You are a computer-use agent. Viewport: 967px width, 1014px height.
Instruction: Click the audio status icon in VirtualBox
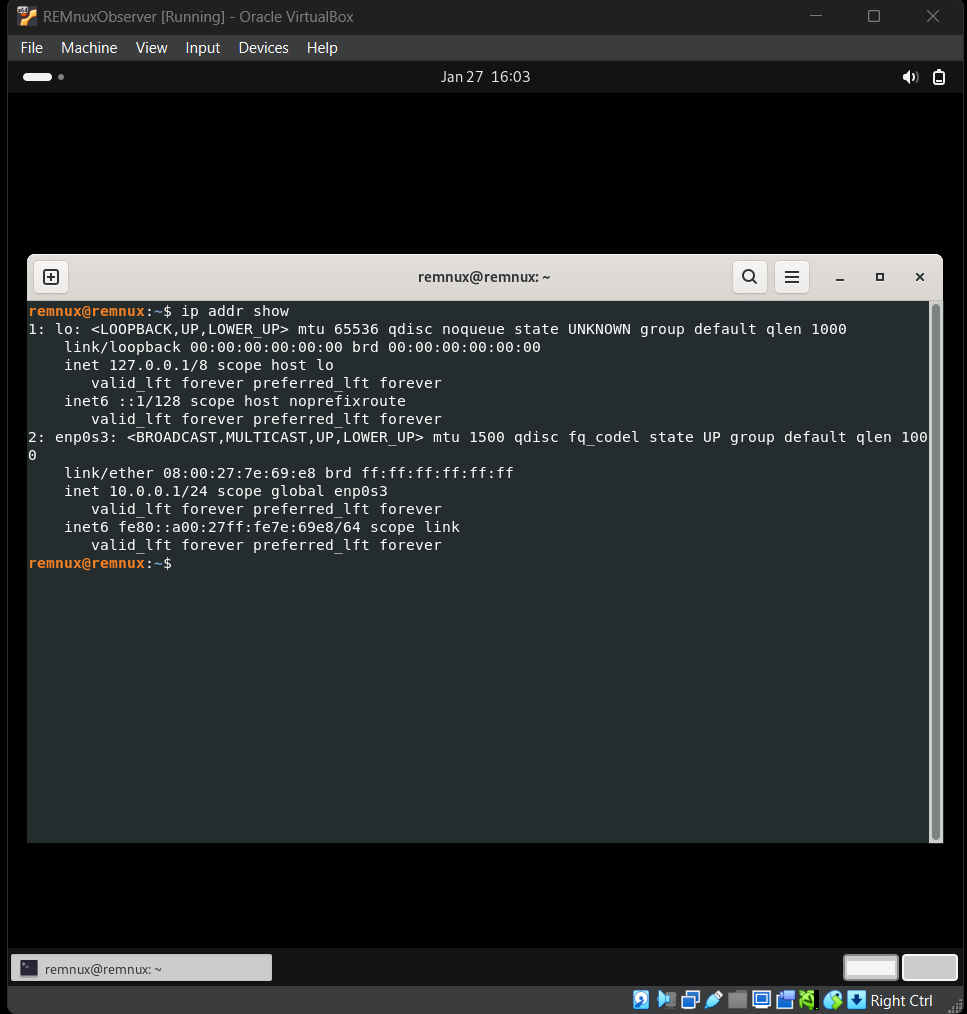tap(665, 1000)
